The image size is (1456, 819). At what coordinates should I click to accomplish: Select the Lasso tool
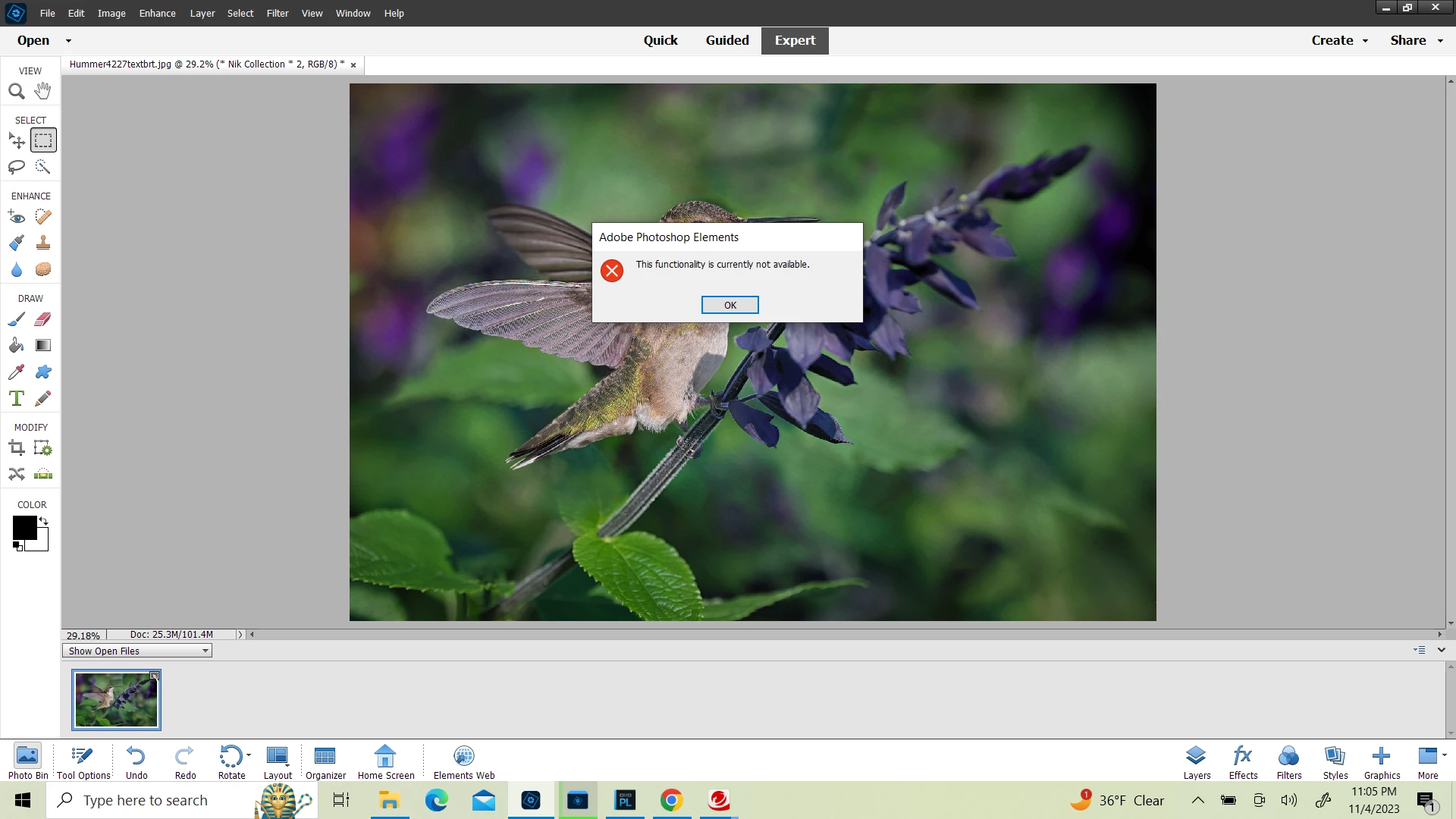[x=17, y=167]
